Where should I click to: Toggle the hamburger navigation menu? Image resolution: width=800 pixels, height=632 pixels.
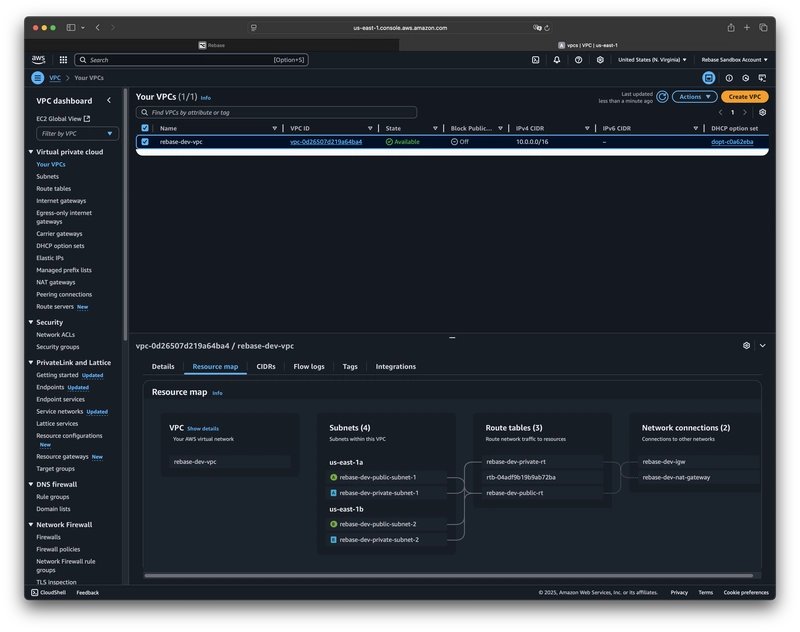(x=38, y=78)
